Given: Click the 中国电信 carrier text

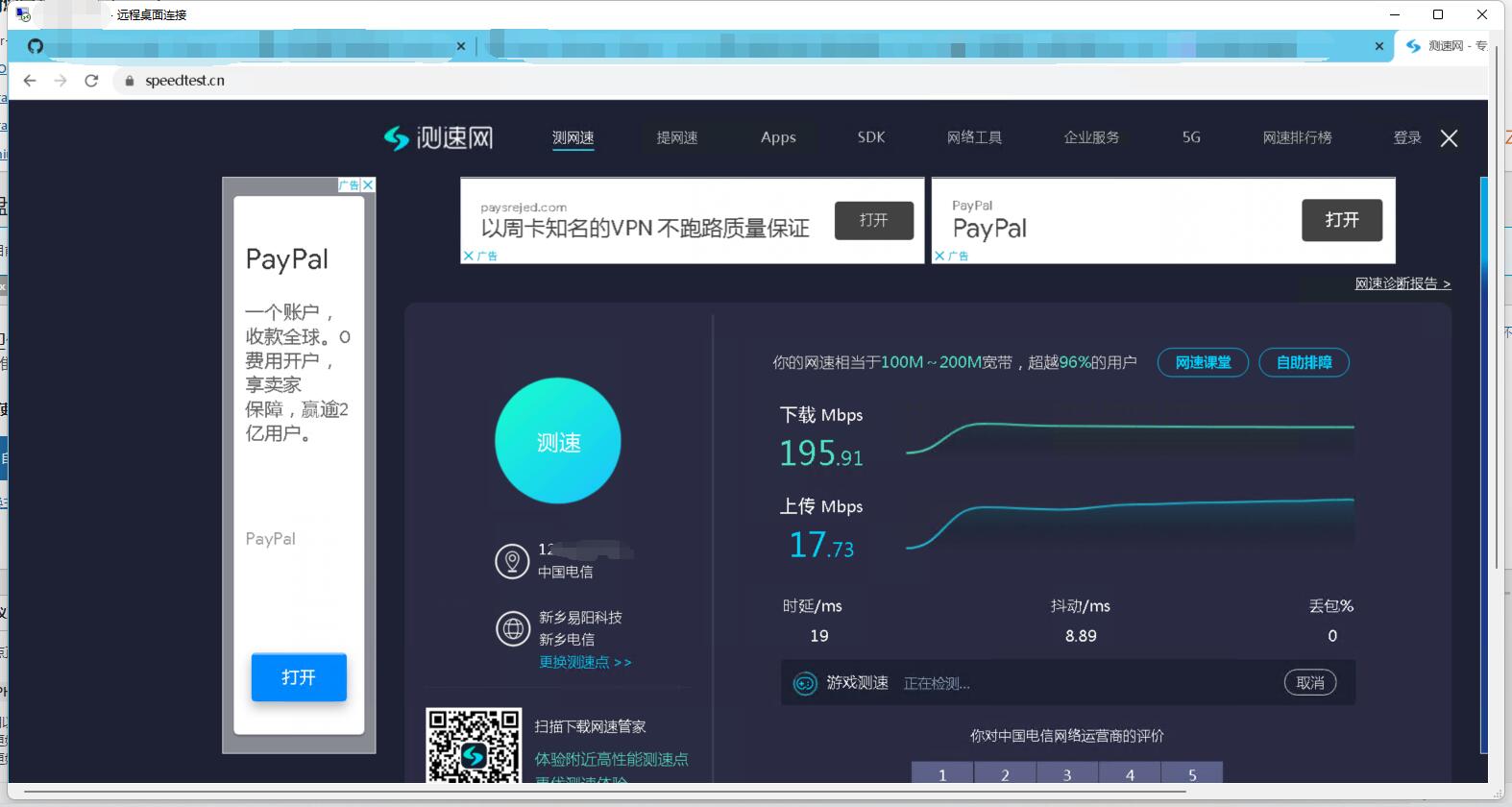Looking at the screenshot, I should tap(565, 572).
